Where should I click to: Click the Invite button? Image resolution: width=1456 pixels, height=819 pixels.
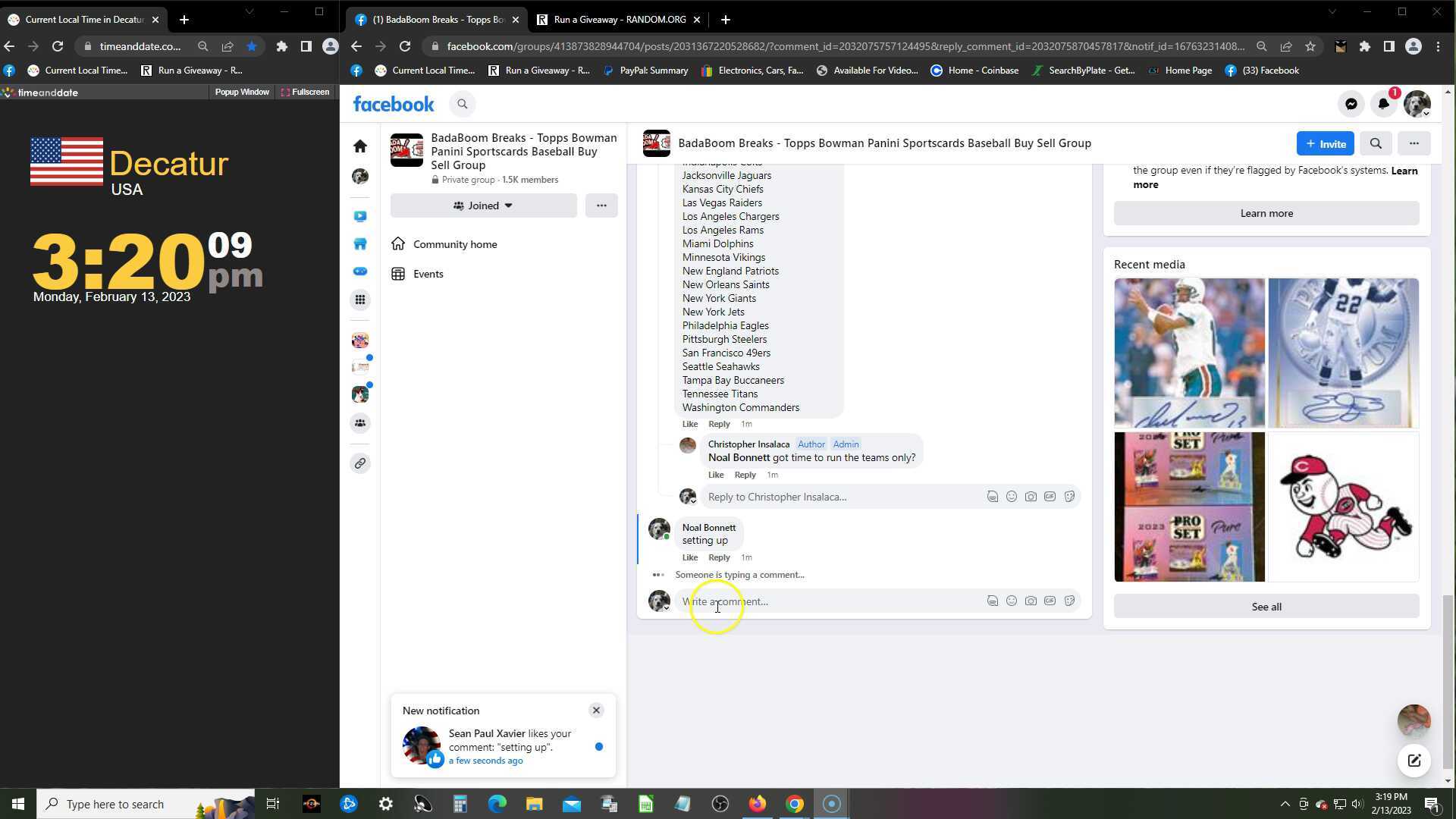pos(1325,143)
